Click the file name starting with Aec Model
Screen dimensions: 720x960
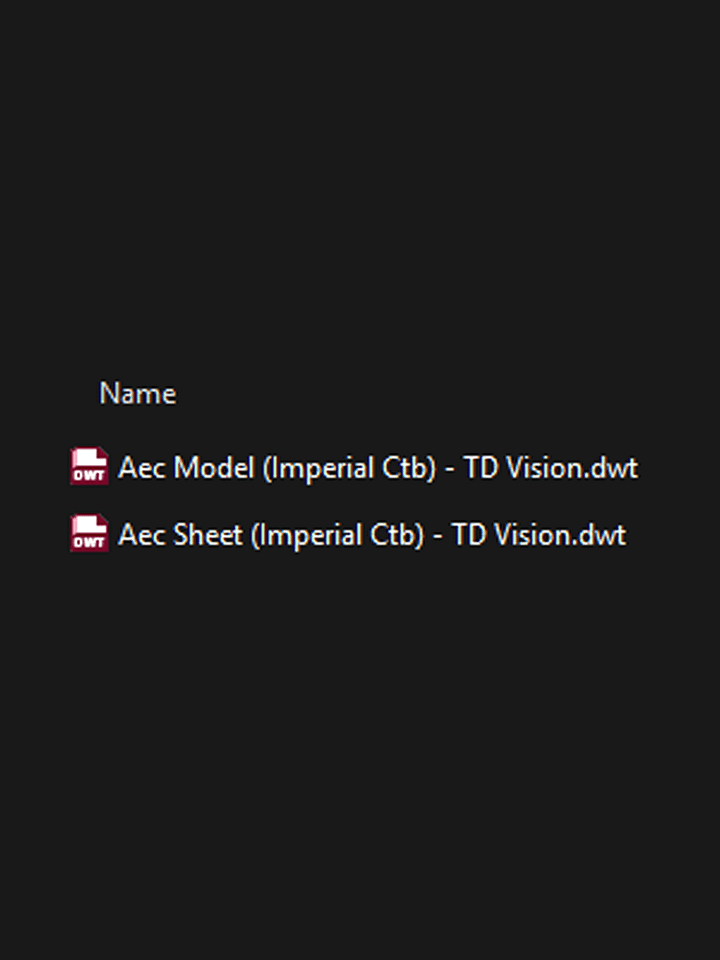[377, 468]
